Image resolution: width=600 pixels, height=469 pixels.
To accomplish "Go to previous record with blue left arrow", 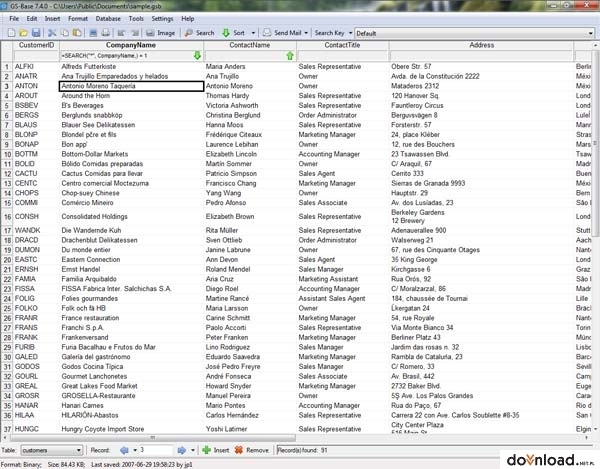I will click(x=124, y=450).
